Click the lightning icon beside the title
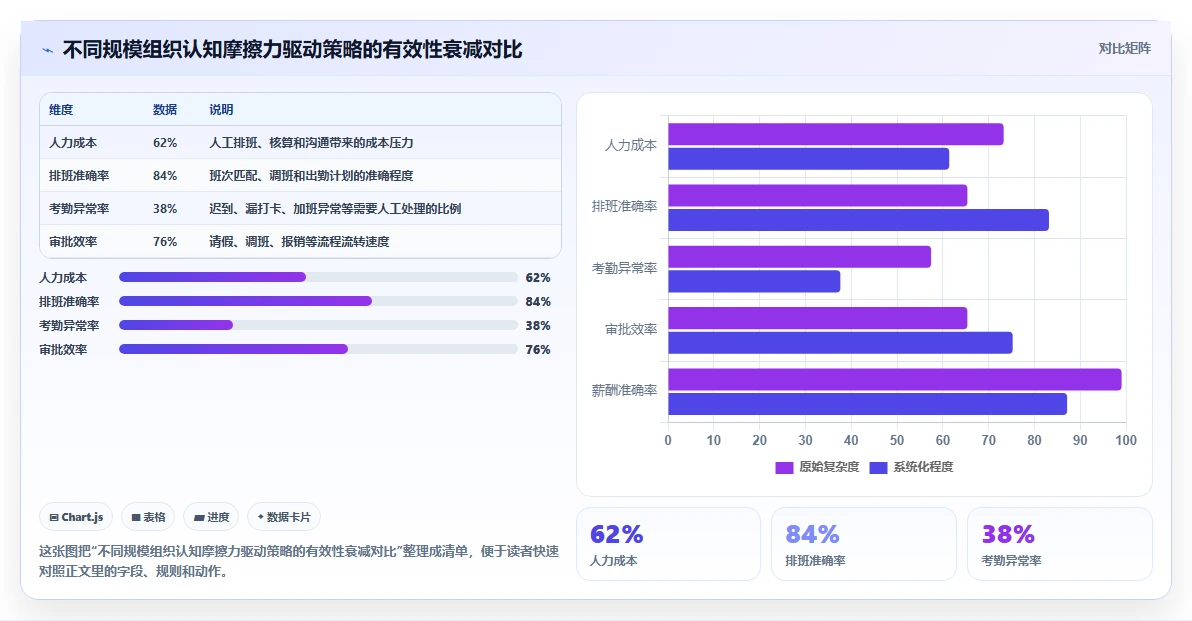This screenshot has width=1192, height=621. click(48, 50)
